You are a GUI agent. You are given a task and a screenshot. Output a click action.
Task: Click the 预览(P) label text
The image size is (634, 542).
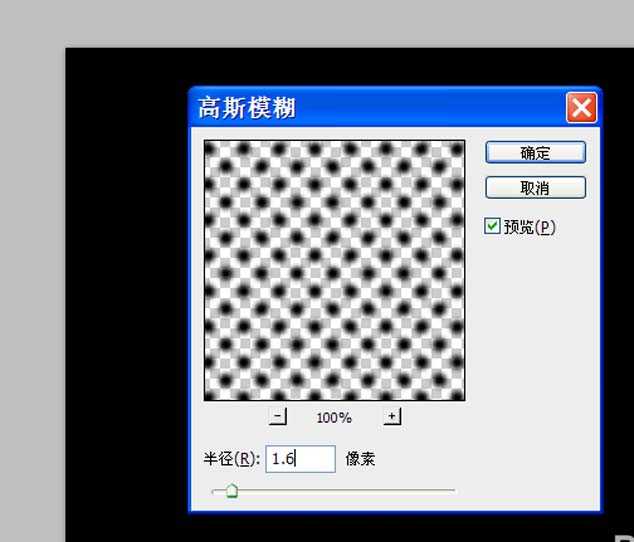pyautogui.click(x=529, y=227)
